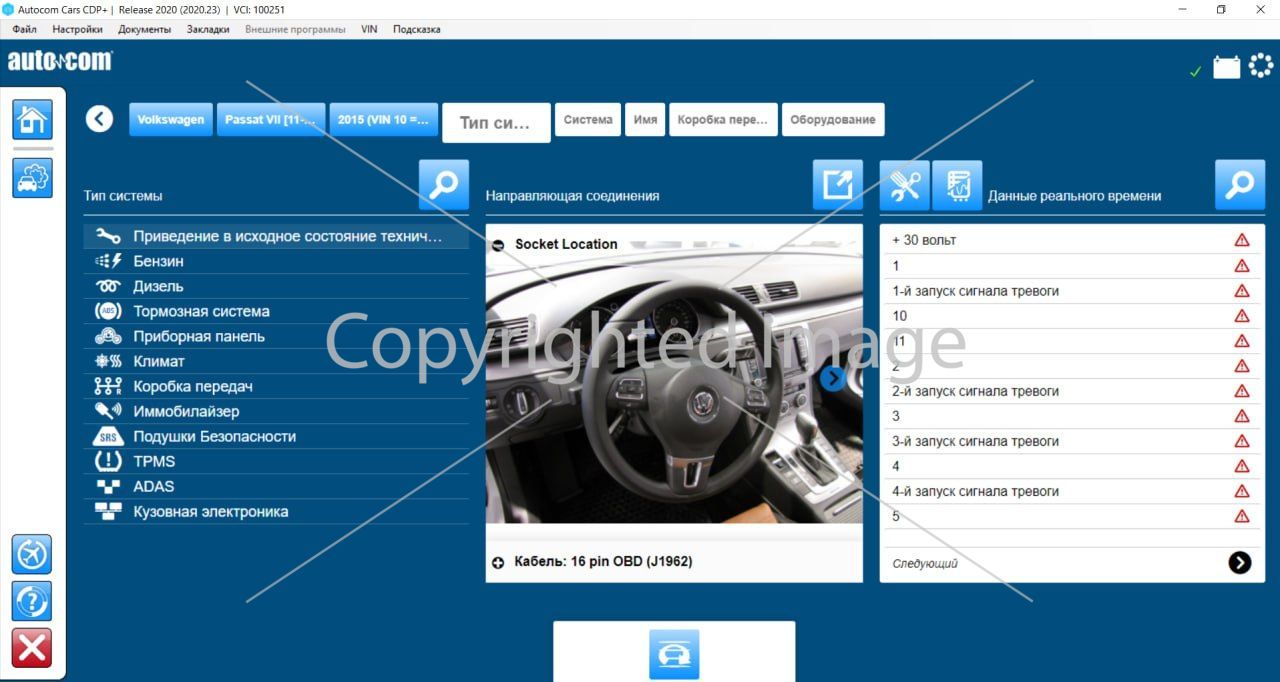Go to next page with black arrow
This screenshot has width=1280, height=682.
click(x=1240, y=562)
